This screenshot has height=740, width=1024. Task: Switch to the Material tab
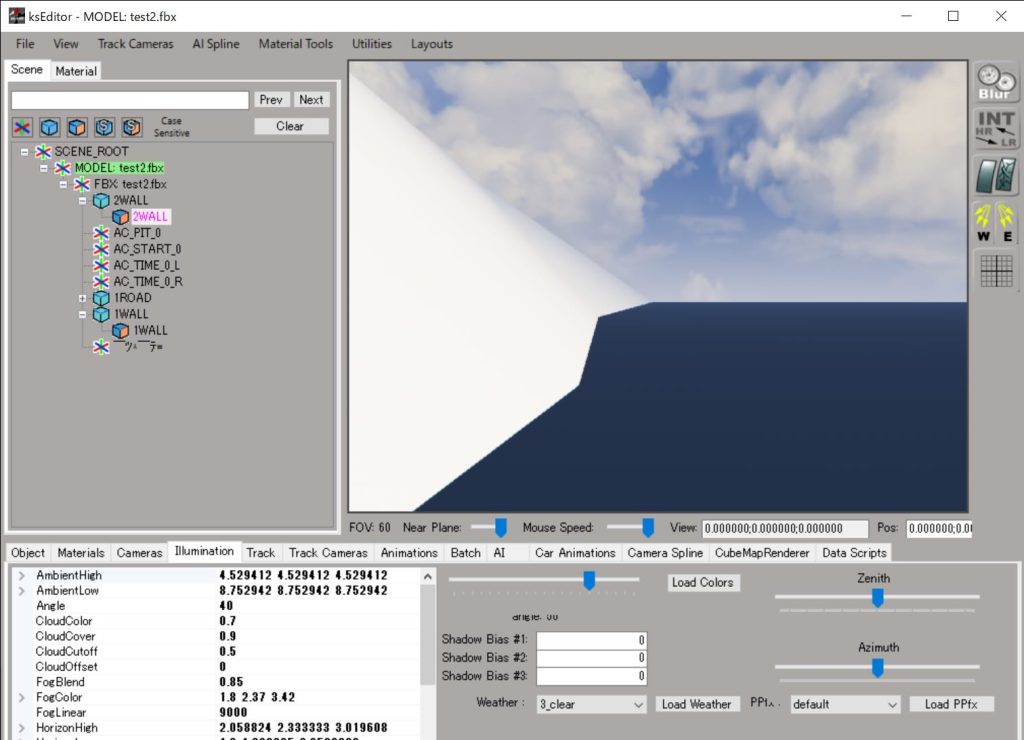point(76,71)
